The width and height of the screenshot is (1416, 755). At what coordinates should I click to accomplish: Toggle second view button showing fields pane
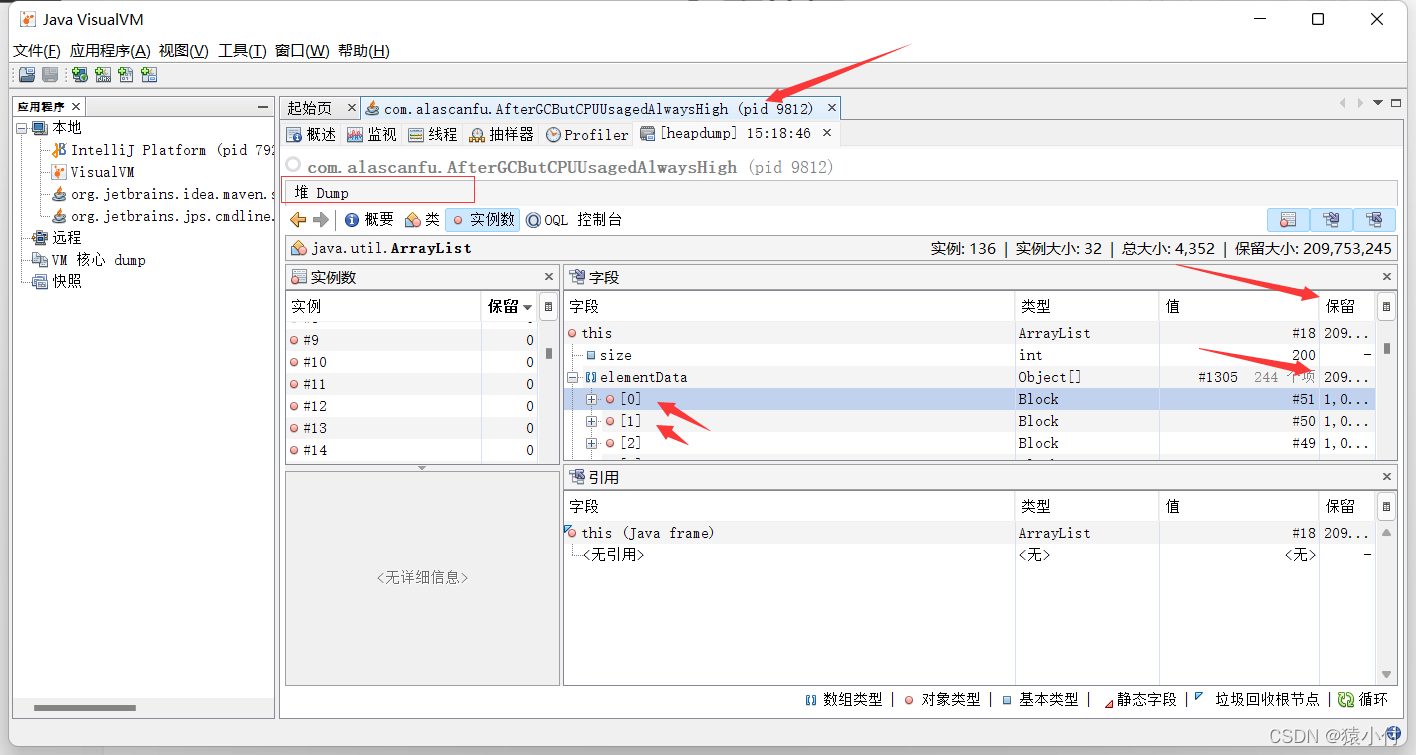point(1331,220)
